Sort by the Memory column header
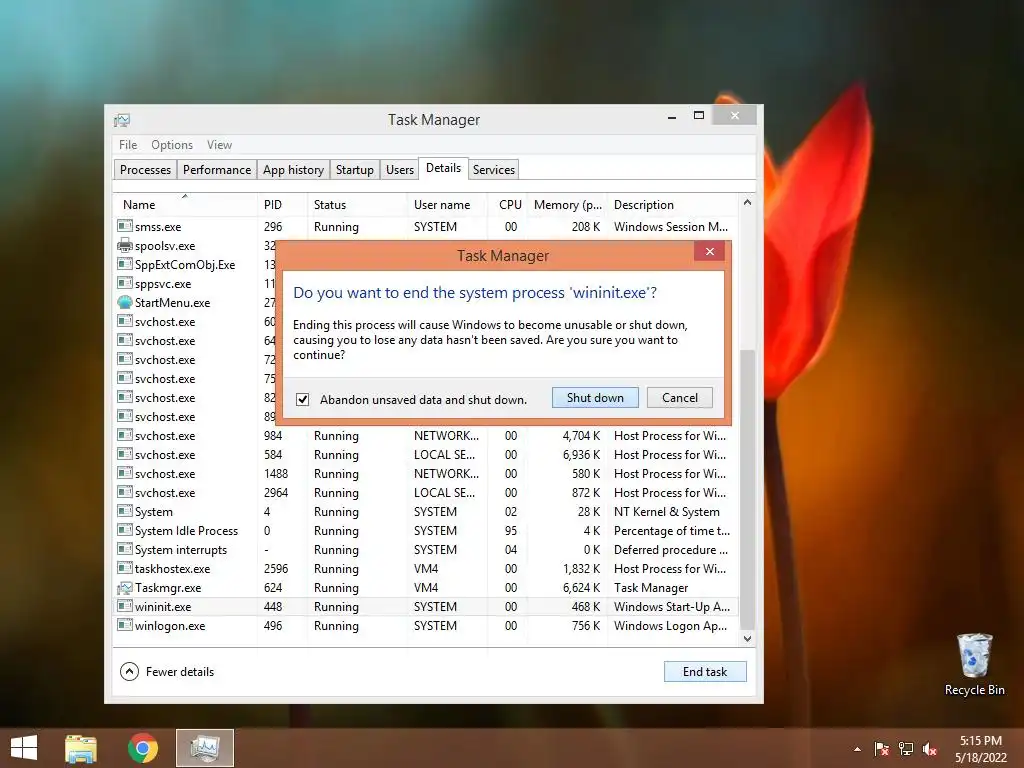The image size is (1024, 768). 567,204
